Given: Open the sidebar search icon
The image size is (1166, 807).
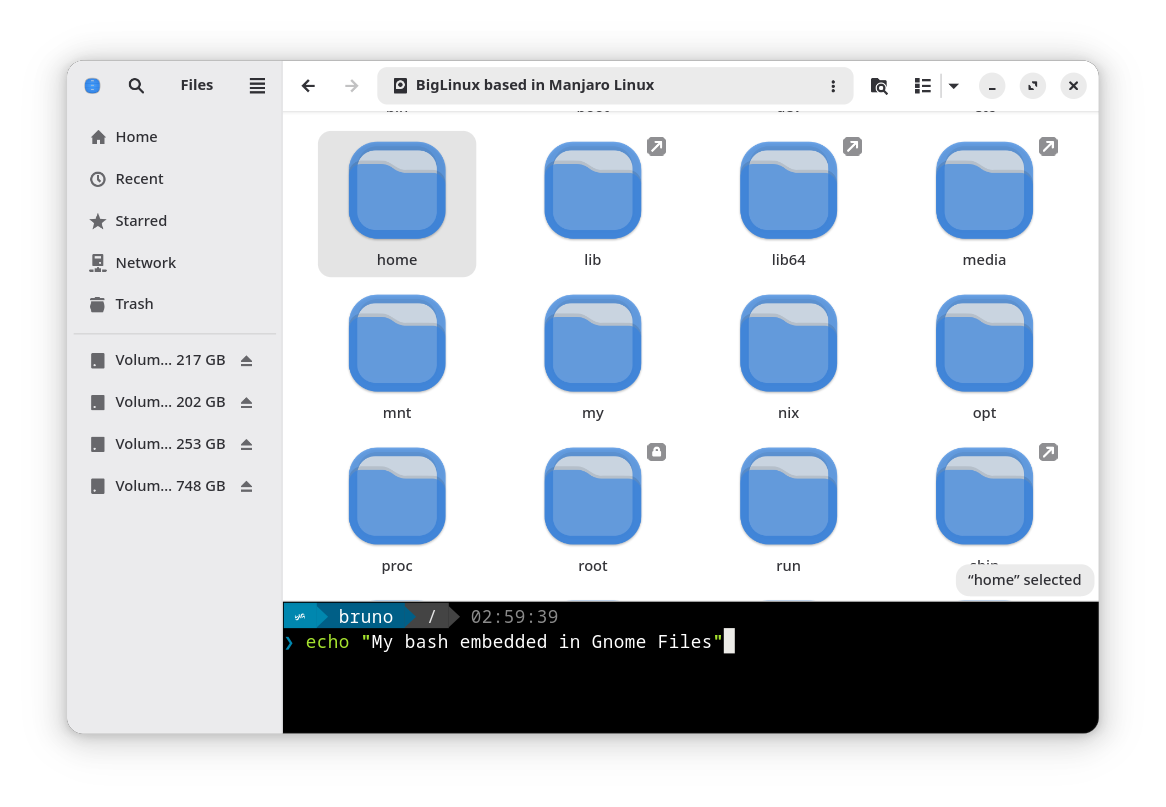Looking at the screenshot, I should (x=136, y=86).
